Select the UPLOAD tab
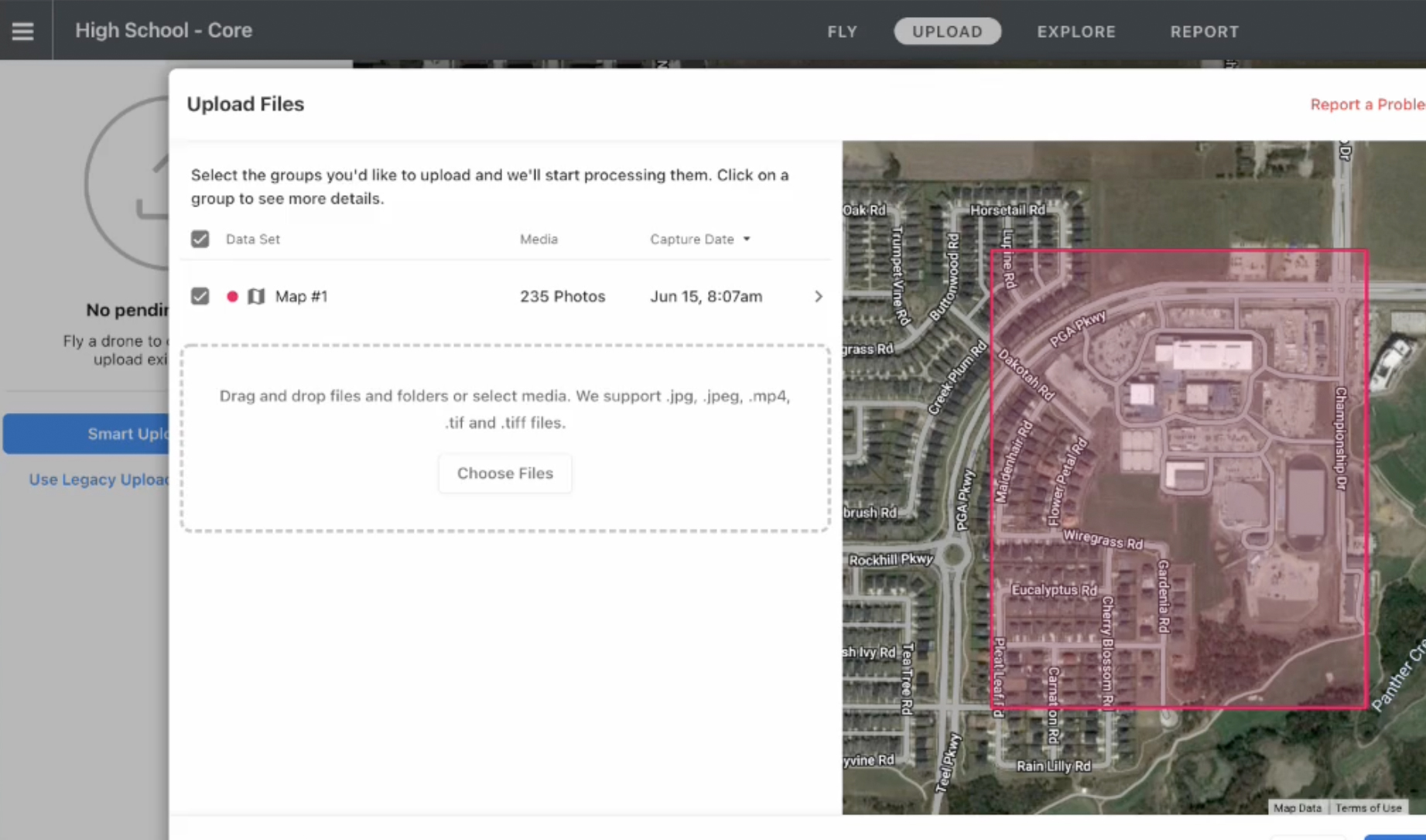Screen dimensions: 1426x840 click(947, 32)
